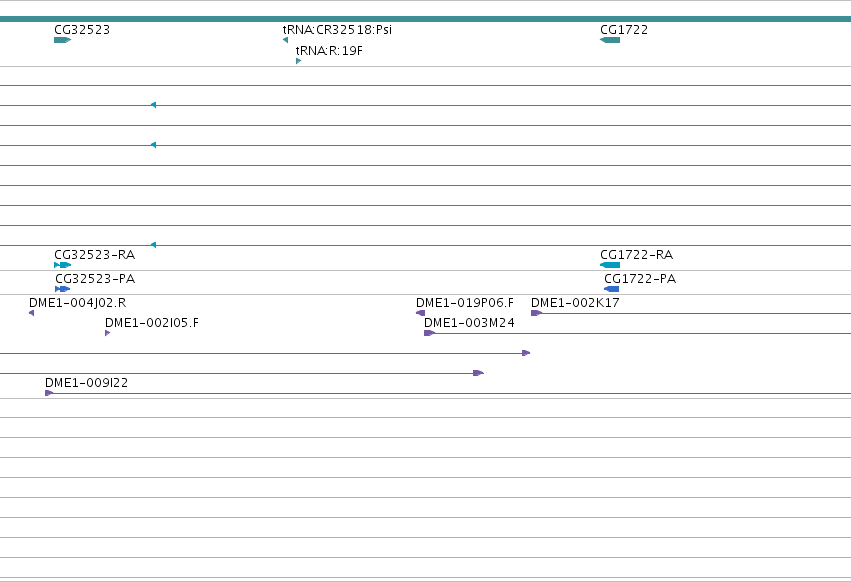Viewport: 851px width, 582px height.
Task: Click the DME1-009I22 label
Action: [x=87, y=383]
